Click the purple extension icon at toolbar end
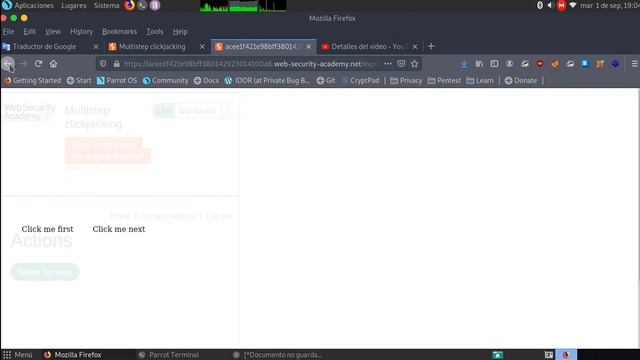This screenshot has height=360, width=640. coord(616,64)
